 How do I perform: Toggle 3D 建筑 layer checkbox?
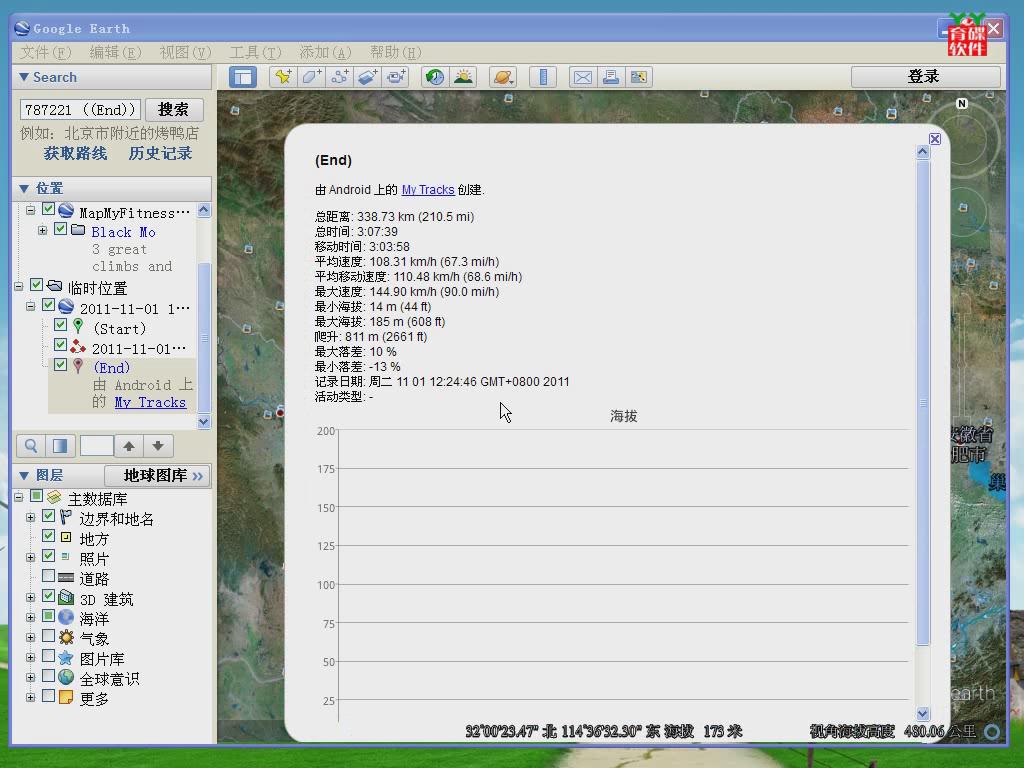pyautogui.click(x=48, y=596)
